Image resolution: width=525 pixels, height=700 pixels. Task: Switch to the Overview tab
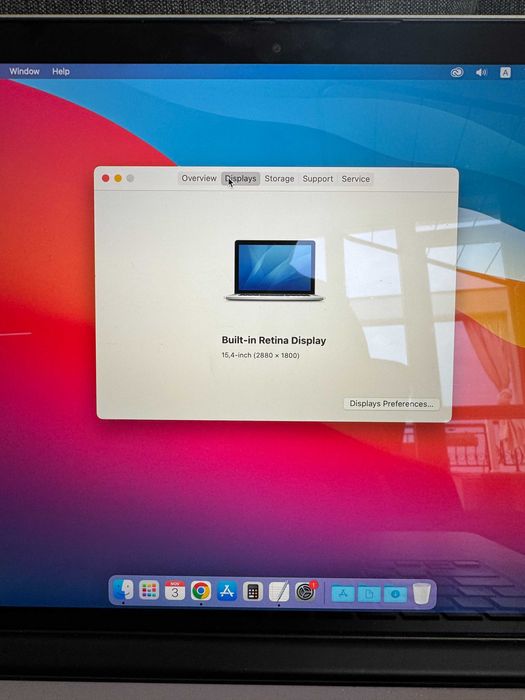(199, 178)
